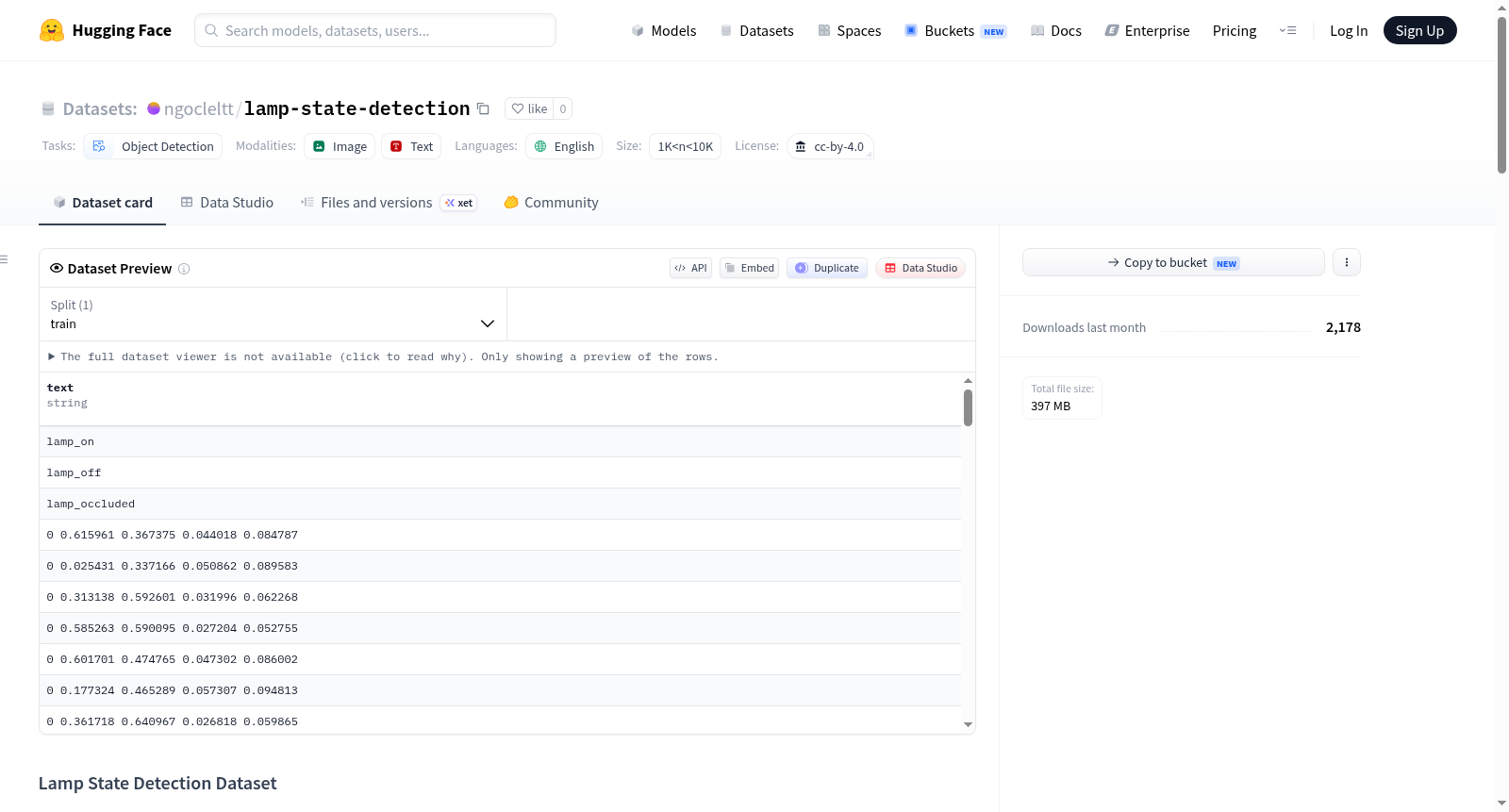
Task: Open the Pricing navigation item
Action: (x=1235, y=30)
